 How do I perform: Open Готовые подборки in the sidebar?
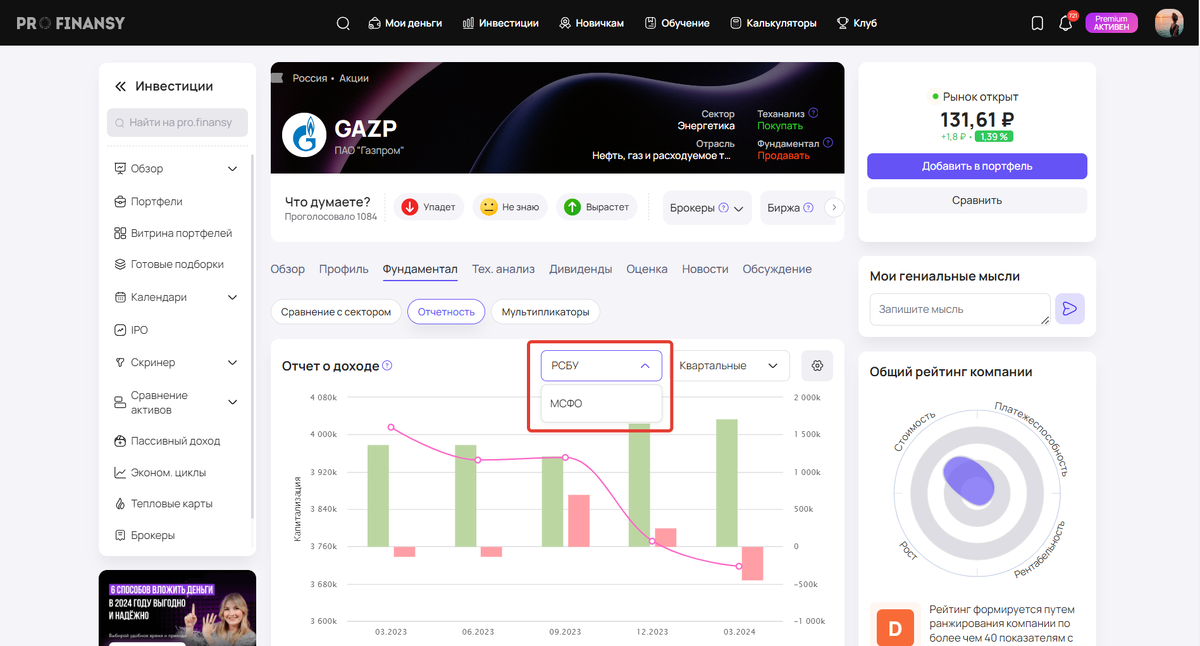point(169,264)
